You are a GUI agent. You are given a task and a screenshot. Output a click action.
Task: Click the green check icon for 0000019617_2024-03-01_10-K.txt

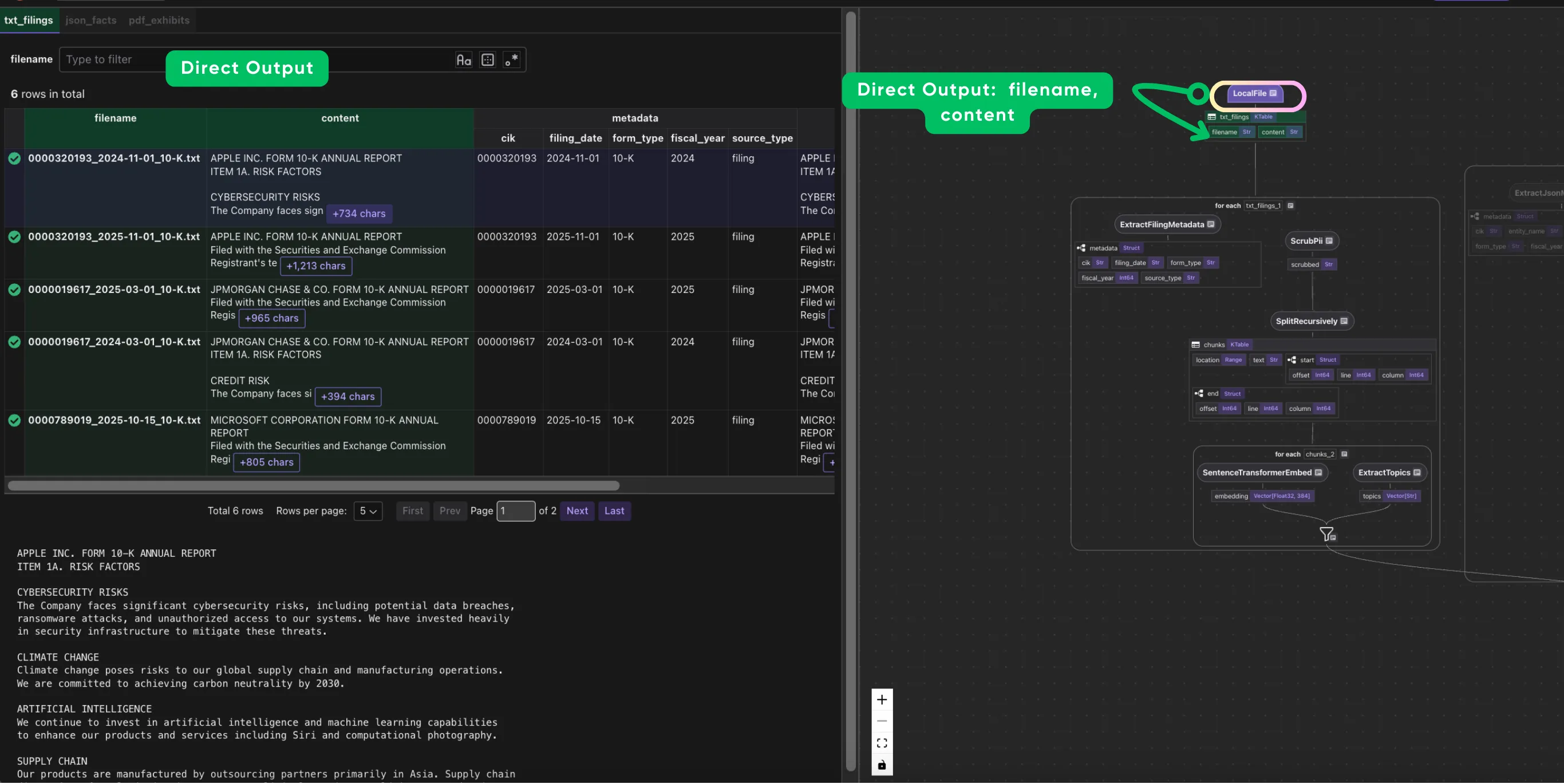[x=14, y=342]
